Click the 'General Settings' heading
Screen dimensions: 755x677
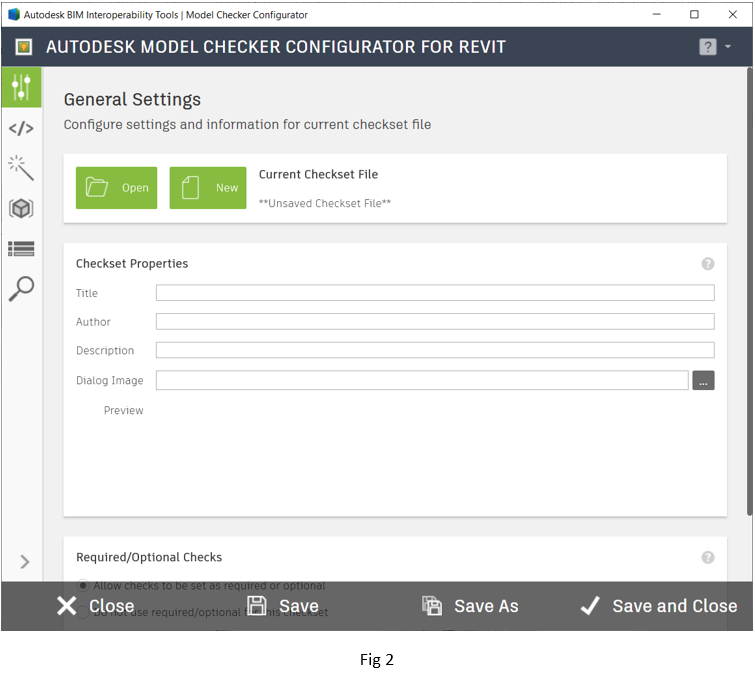pyautogui.click(x=132, y=99)
